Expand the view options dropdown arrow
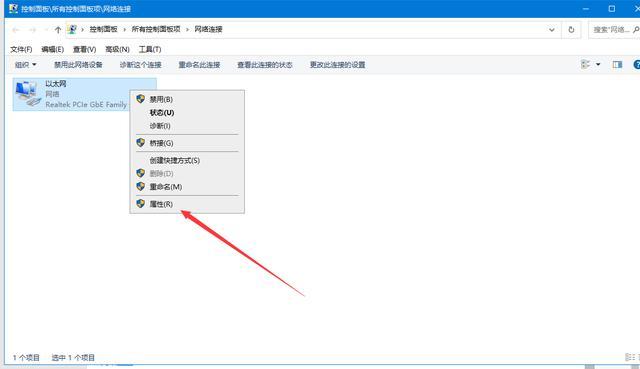This screenshot has width=640, height=369. coord(598,64)
